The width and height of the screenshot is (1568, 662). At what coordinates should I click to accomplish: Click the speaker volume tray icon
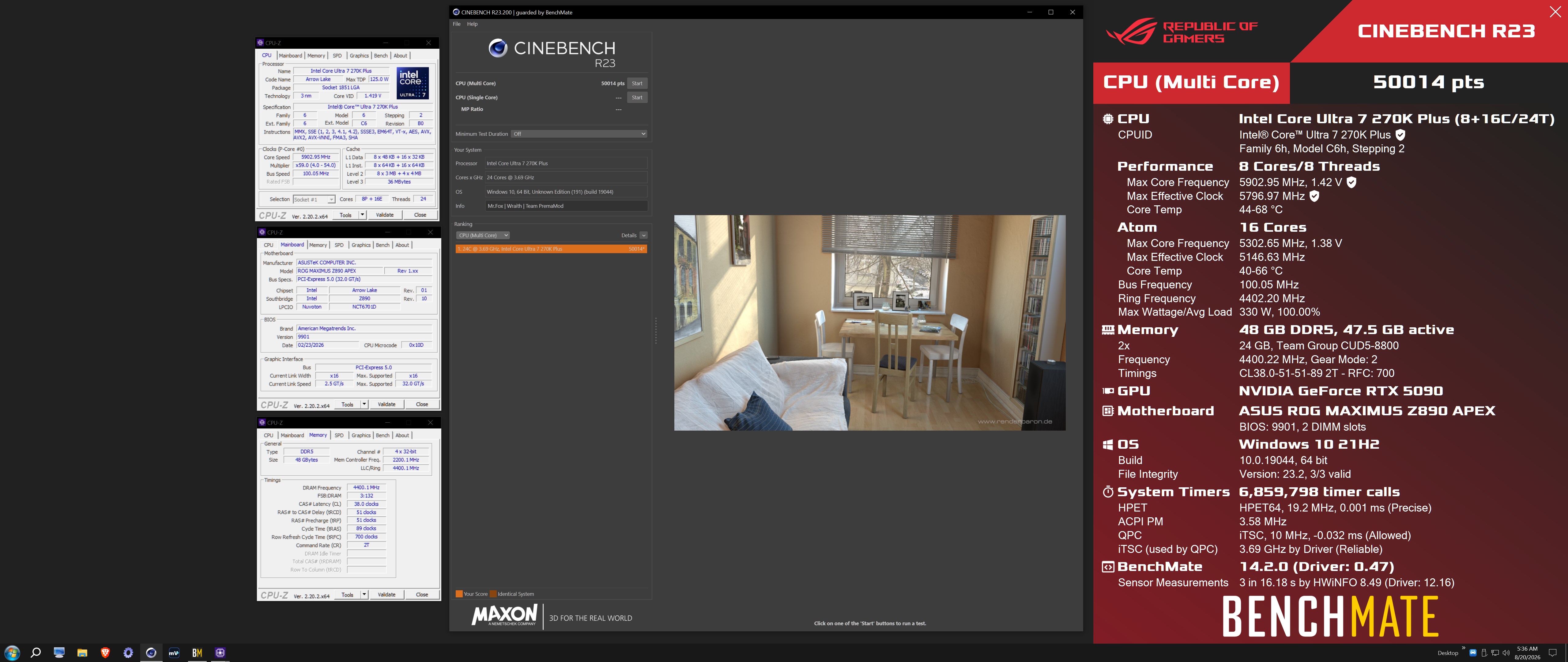[x=1506, y=653]
